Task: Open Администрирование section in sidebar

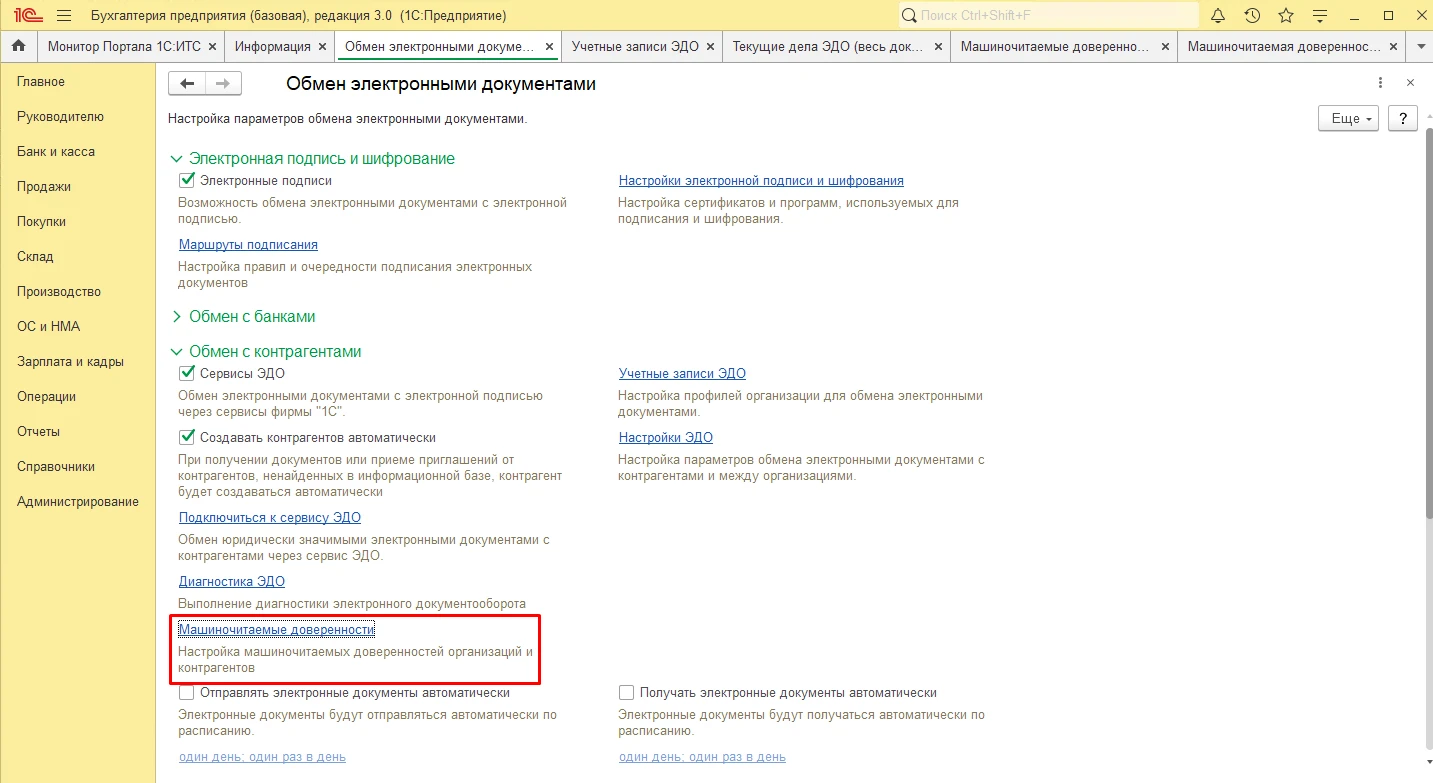Action: click(x=78, y=502)
